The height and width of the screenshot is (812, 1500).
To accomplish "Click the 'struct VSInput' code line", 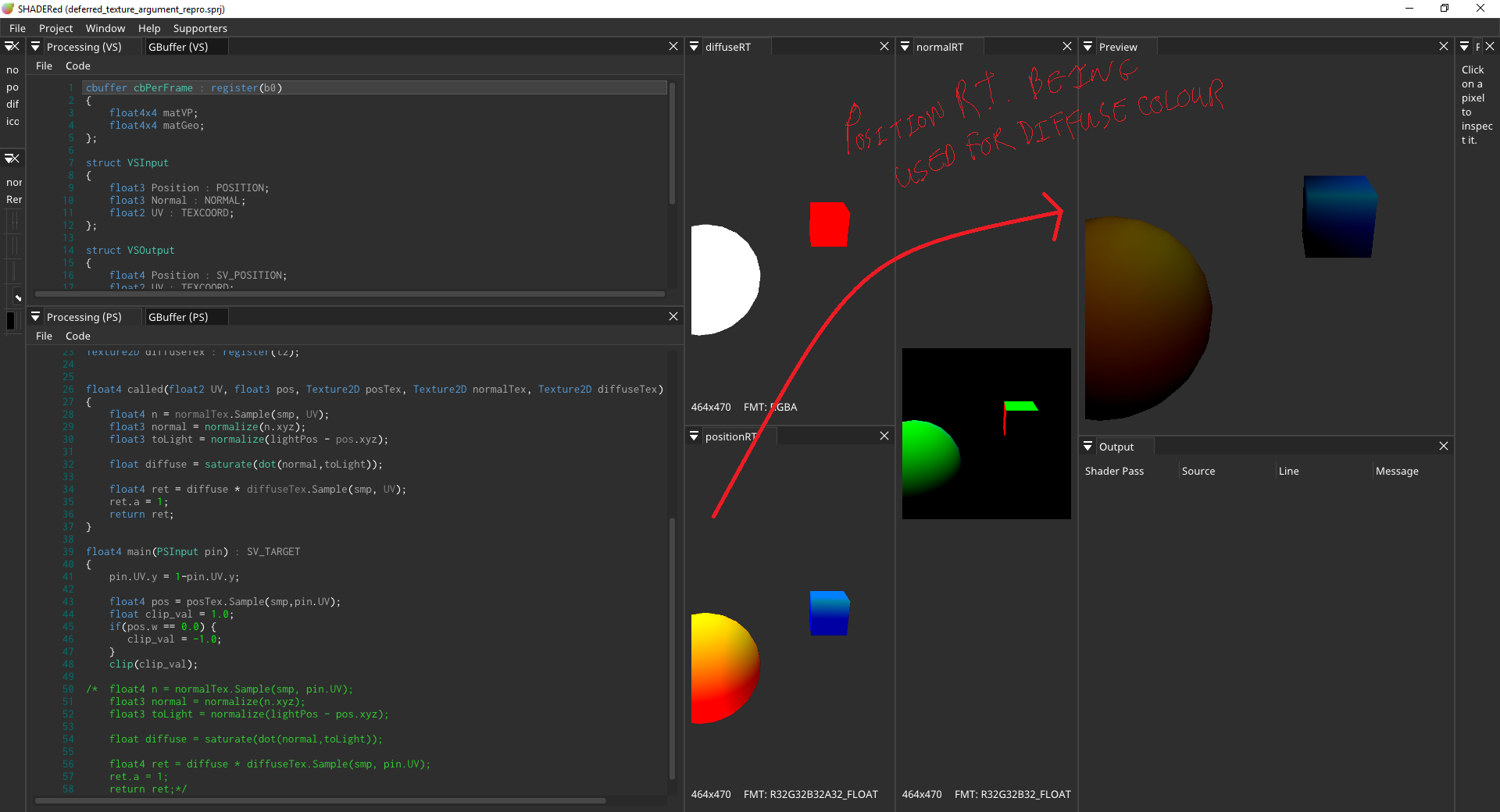I will (x=127, y=163).
